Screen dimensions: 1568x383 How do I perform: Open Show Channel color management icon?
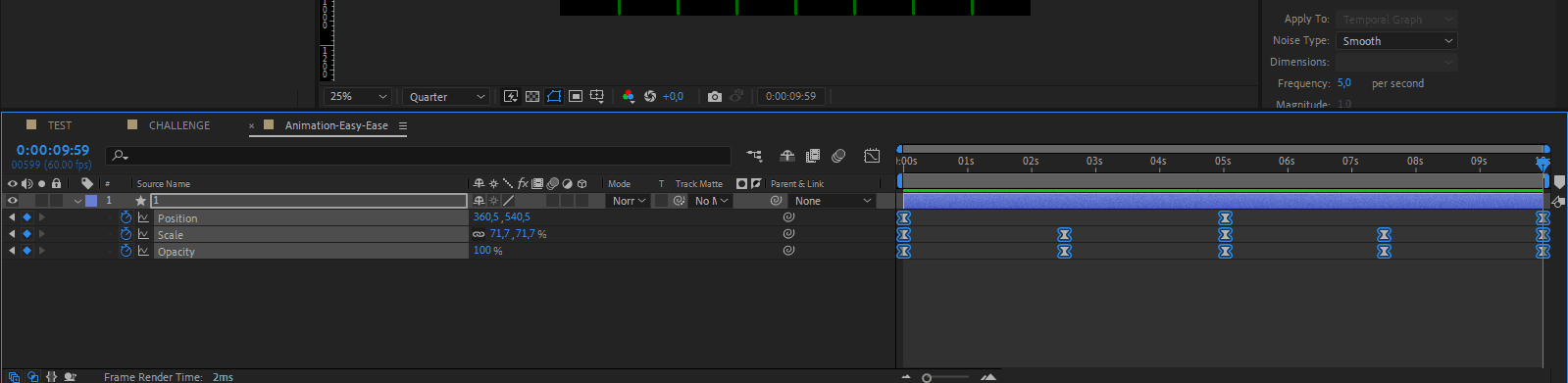[x=629, y=96]
